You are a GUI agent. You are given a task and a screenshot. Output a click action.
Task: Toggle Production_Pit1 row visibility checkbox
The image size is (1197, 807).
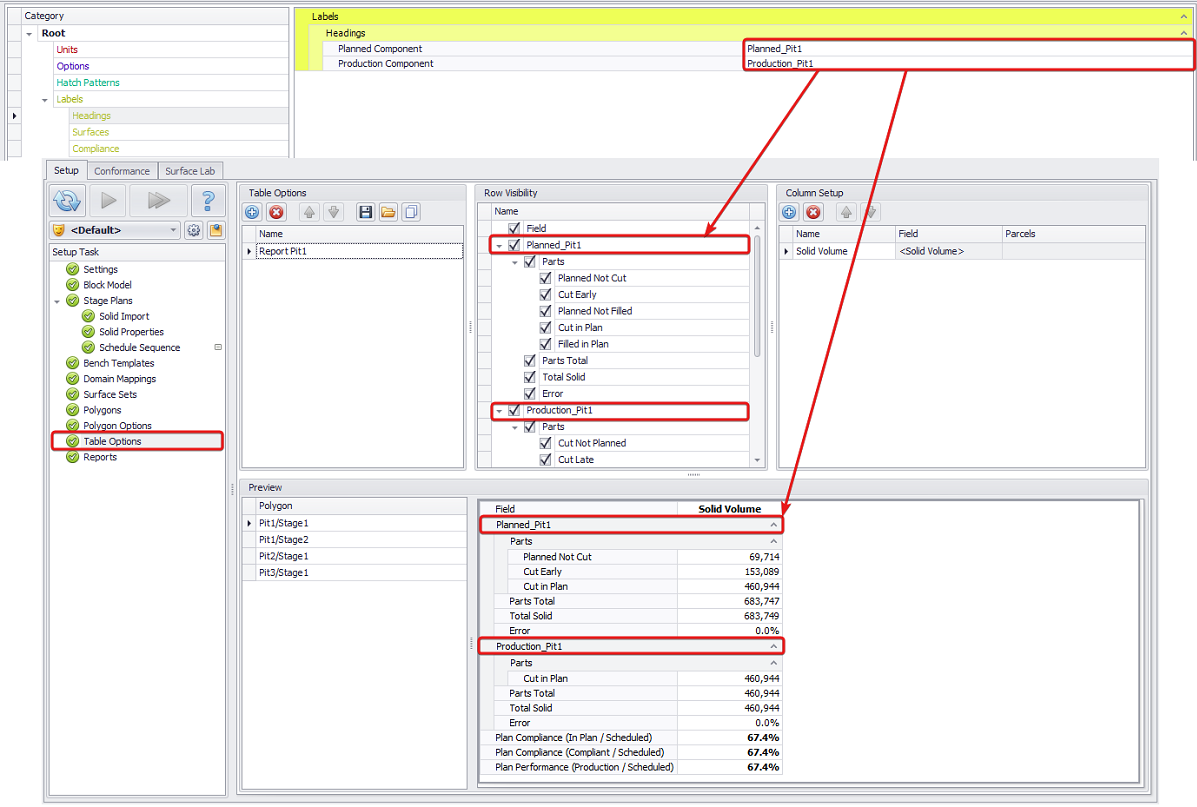[514, 410]
